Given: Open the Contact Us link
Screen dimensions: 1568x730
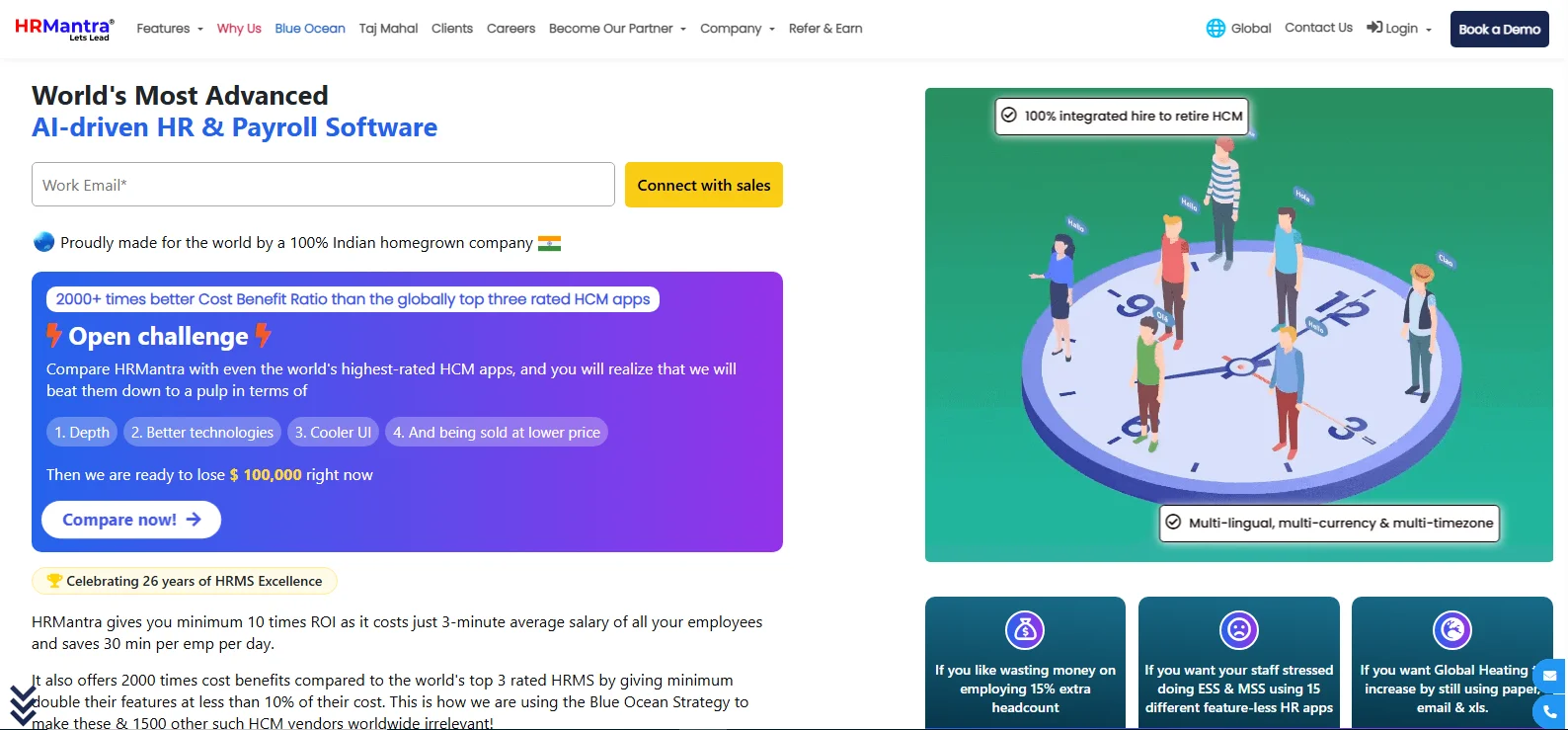Looking at the screenshot, I should tap(1318, 28).
